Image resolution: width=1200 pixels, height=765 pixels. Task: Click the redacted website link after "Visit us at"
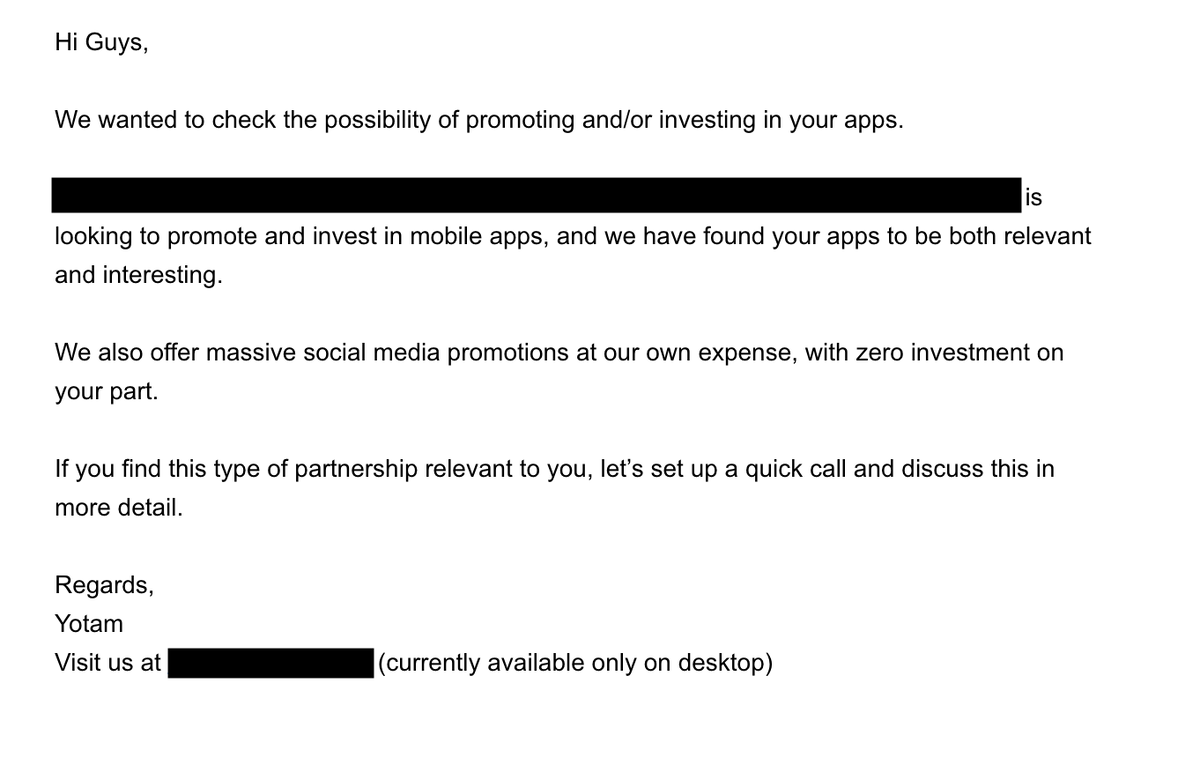[271, 663]
